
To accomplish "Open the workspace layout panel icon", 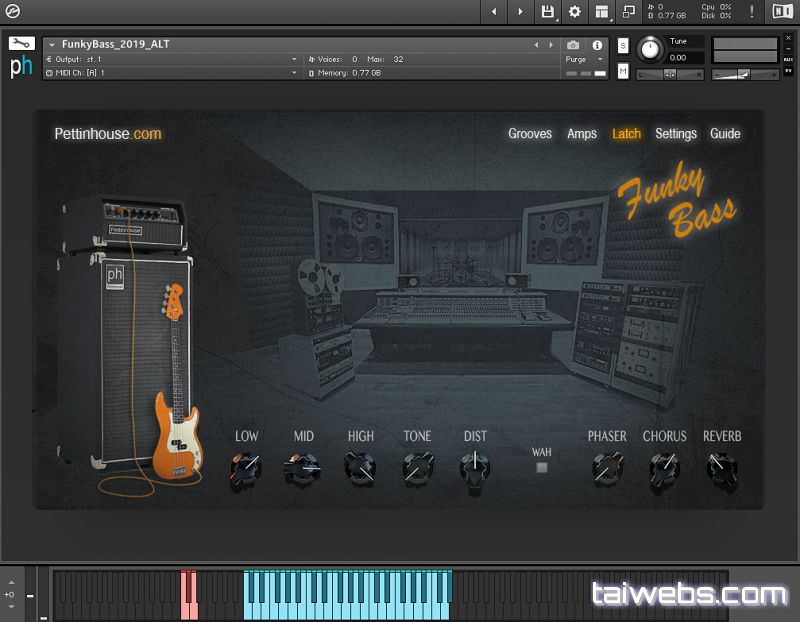I will (x=601, y=12).
